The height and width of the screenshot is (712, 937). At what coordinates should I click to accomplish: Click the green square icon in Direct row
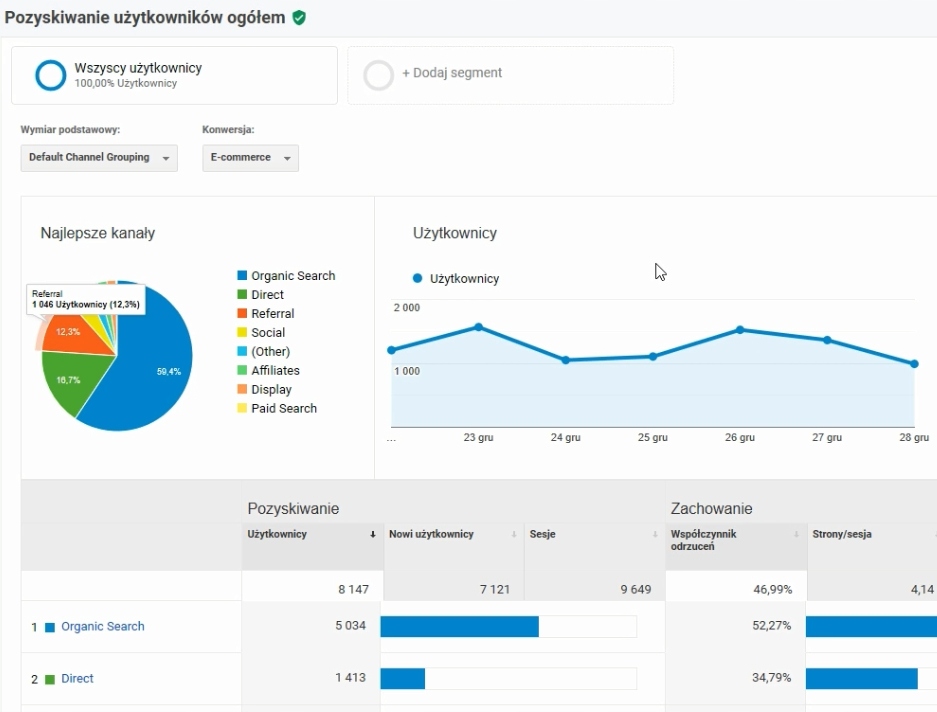pyautogui.click(x=50, y=679)
